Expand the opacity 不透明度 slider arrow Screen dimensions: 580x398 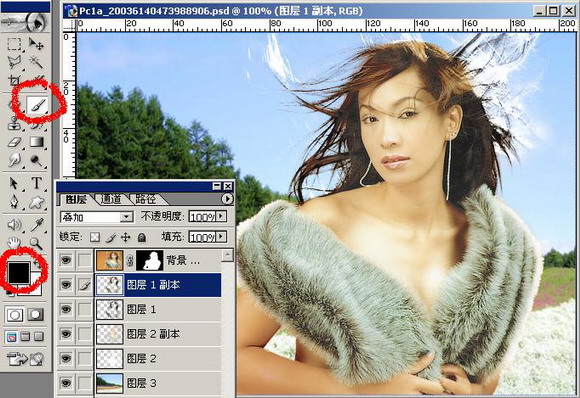point(221,216)
